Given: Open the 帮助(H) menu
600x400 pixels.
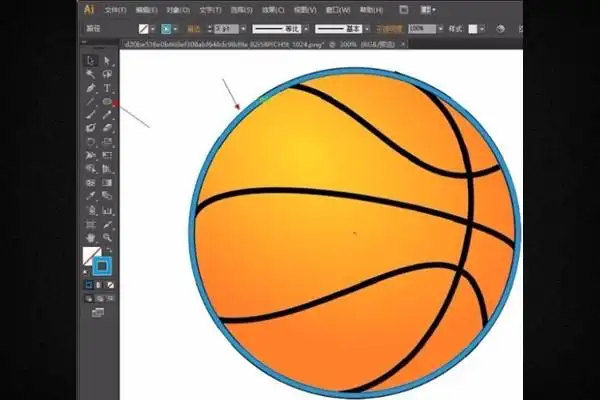Looking at the screenshot, I should [x=372, y=10].
